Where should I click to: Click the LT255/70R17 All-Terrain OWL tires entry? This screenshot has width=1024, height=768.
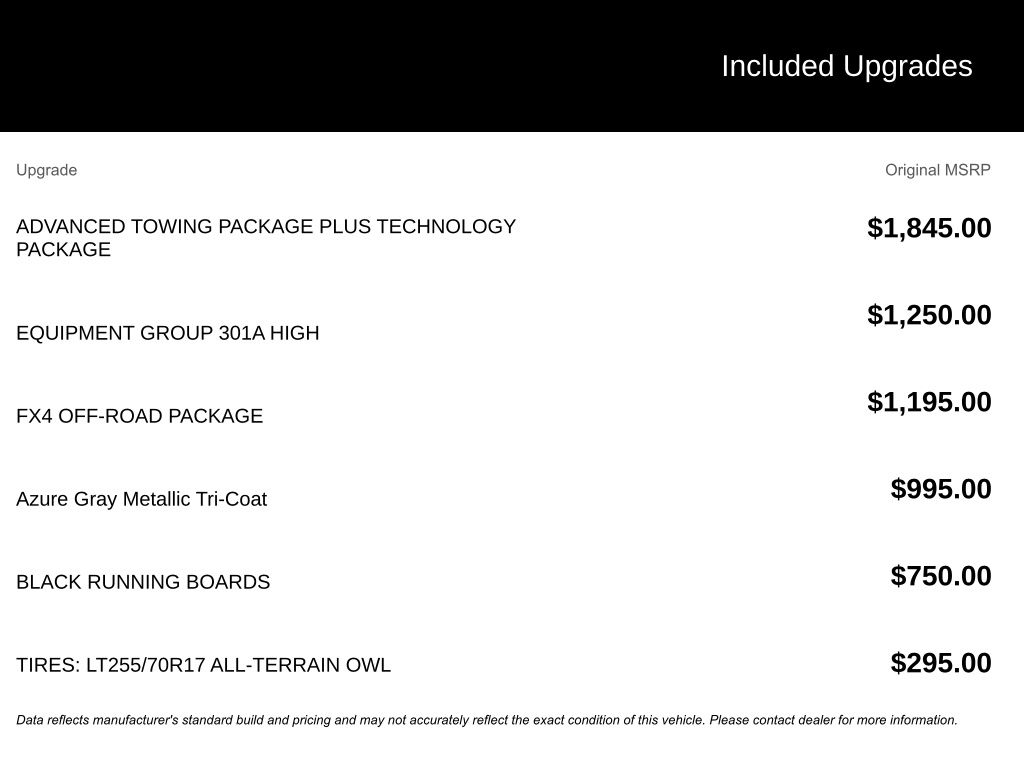coord(203,665)
